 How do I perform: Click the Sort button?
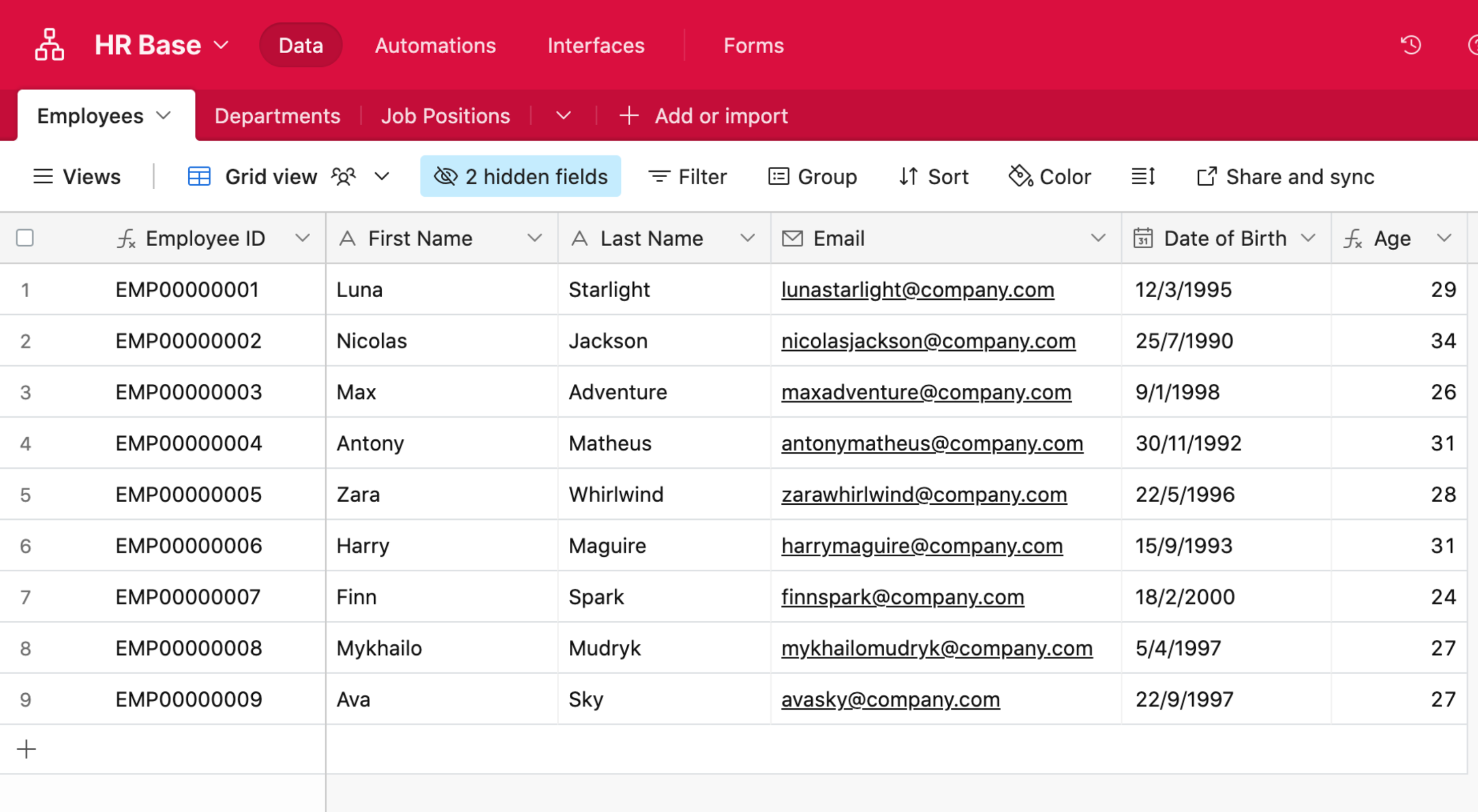click(x=934, y=177)
